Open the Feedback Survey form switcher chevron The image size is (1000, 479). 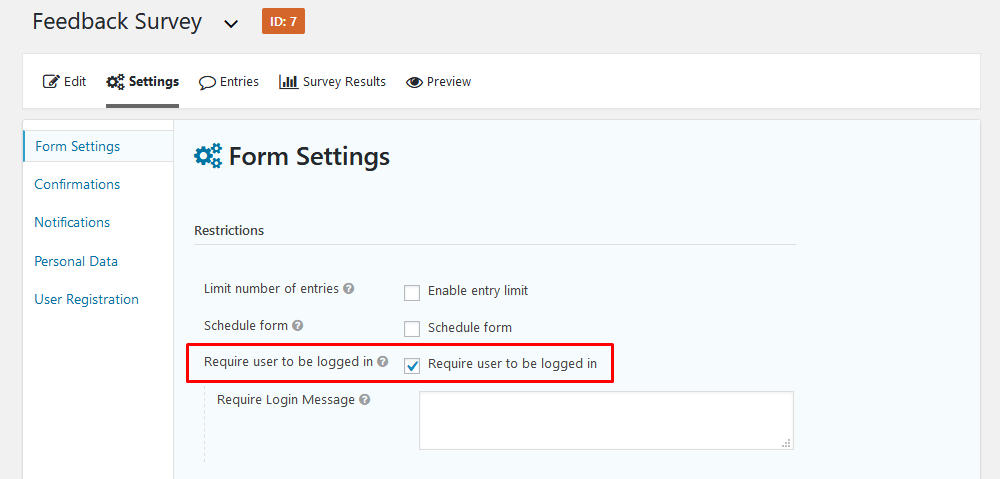232,24
